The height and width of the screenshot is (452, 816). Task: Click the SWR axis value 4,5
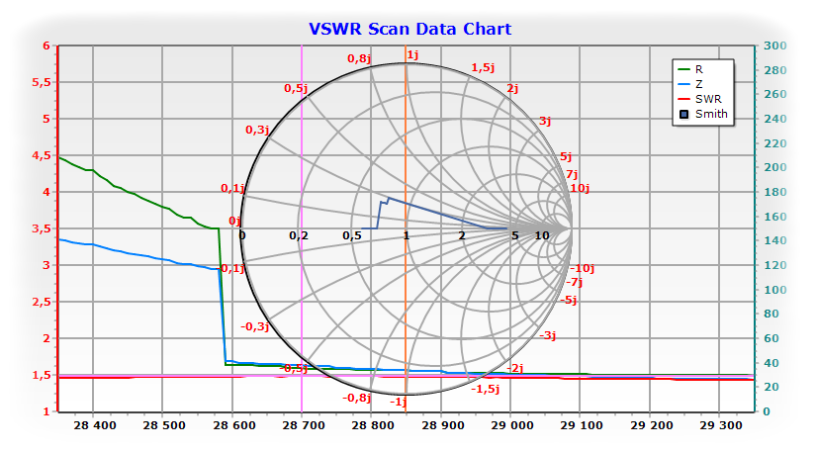(x=42, y=156)
